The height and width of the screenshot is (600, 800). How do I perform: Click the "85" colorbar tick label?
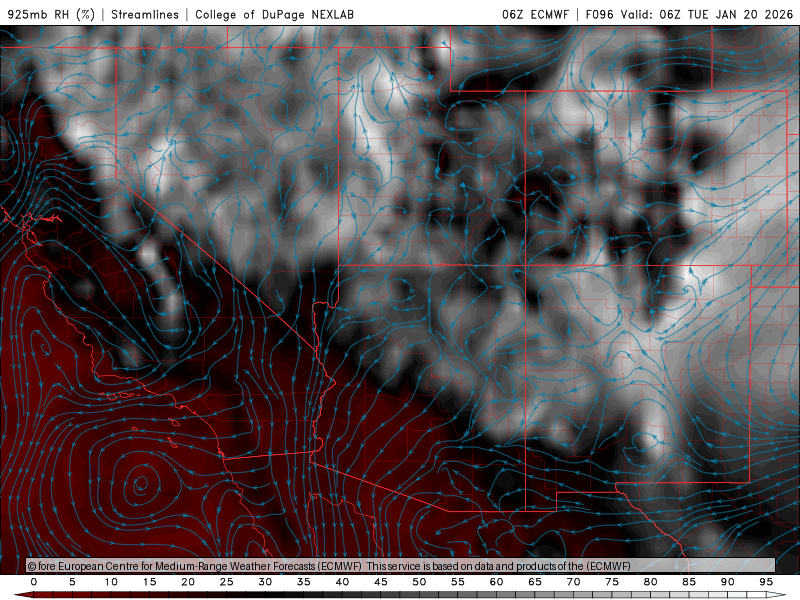click(689, 582)
